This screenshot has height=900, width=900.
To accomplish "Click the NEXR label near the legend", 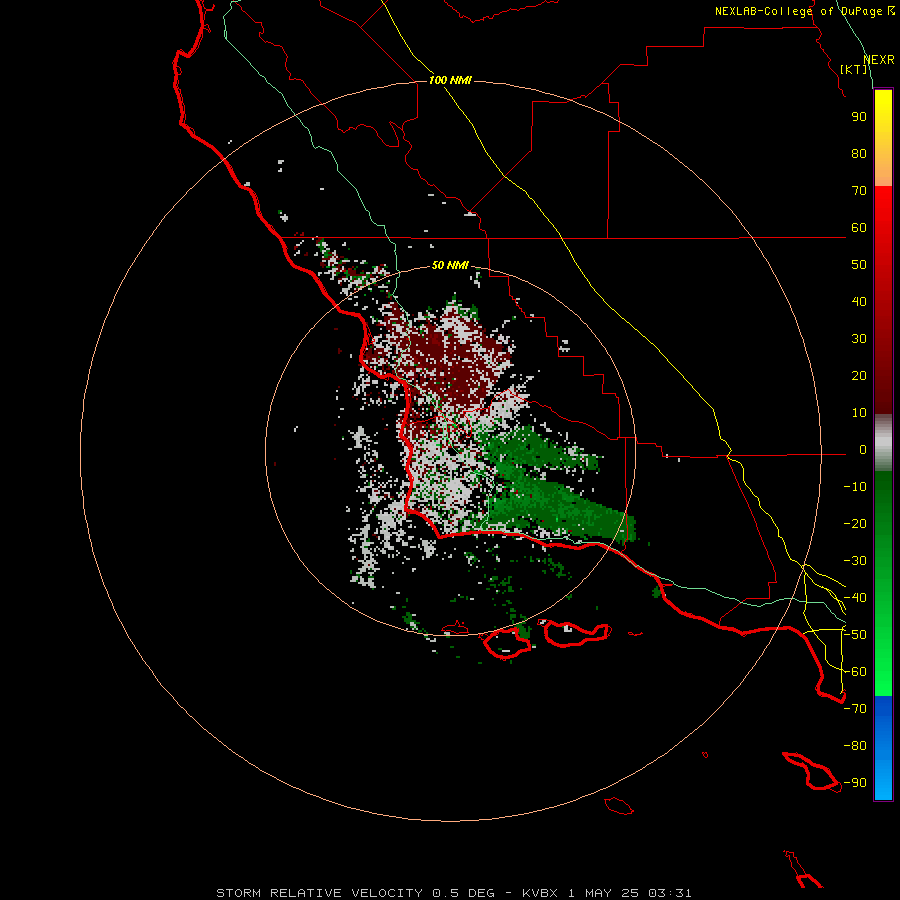I will 879,60.
